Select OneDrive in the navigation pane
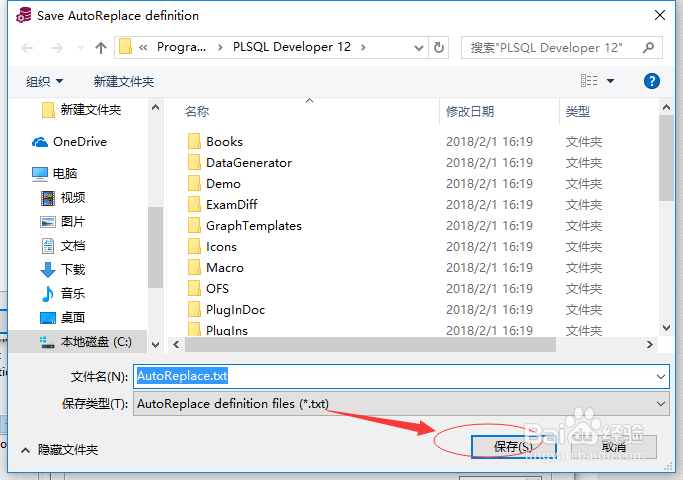The height and width of the screenshot is (480, 683). 70,142
